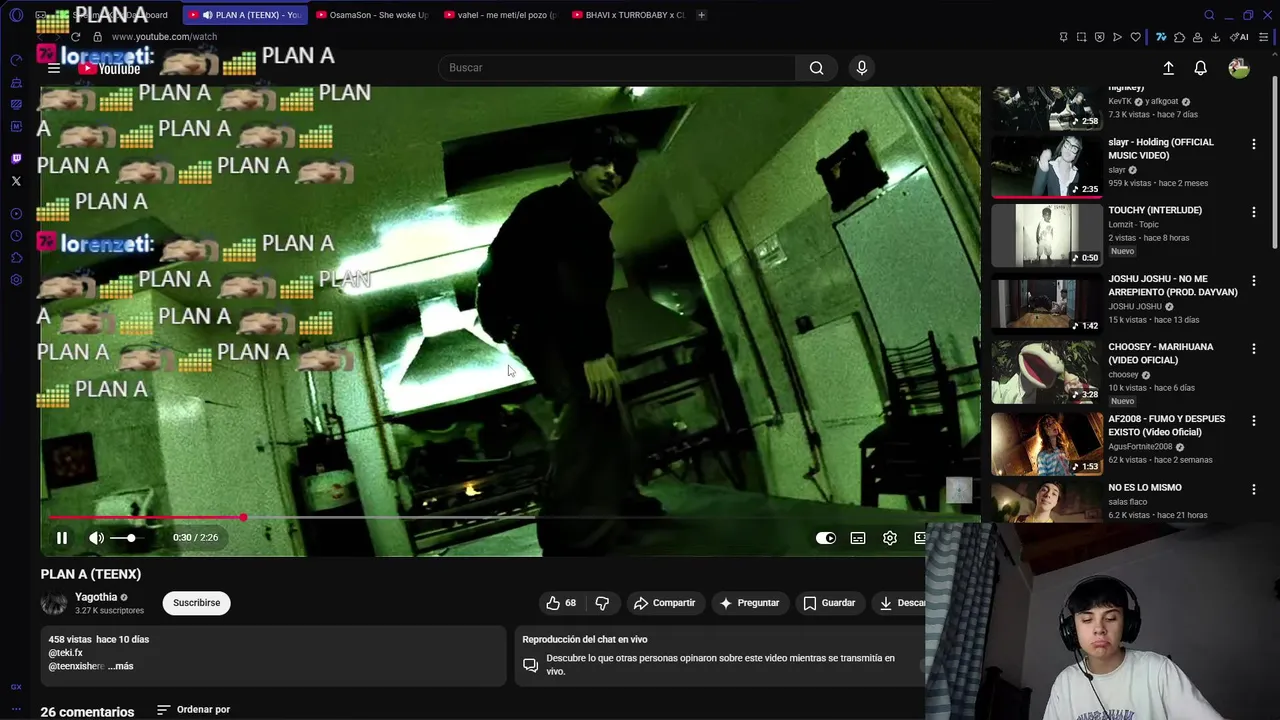
Task: Open options for AF2008 - FUMO Y DESPUES video
Action: pyautogui.click(x=1253, y=421)
